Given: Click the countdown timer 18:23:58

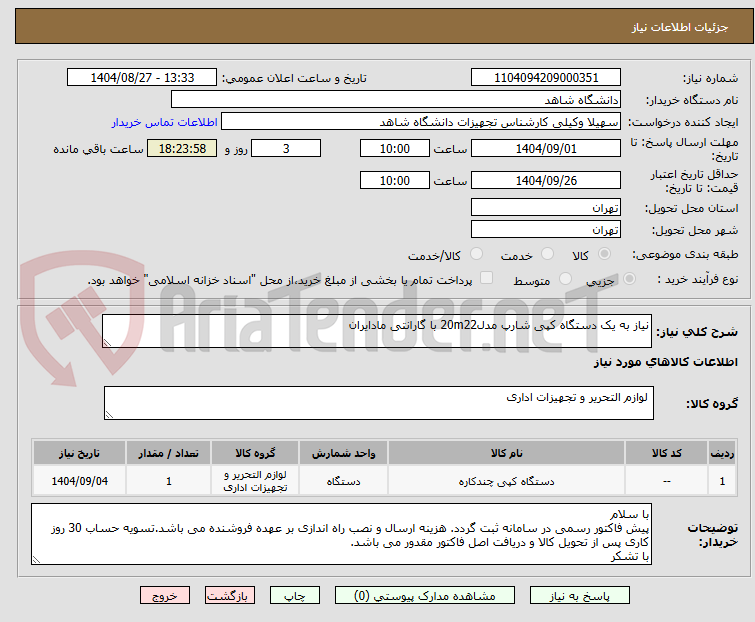Looking at the screenshot, I should 182,148.
